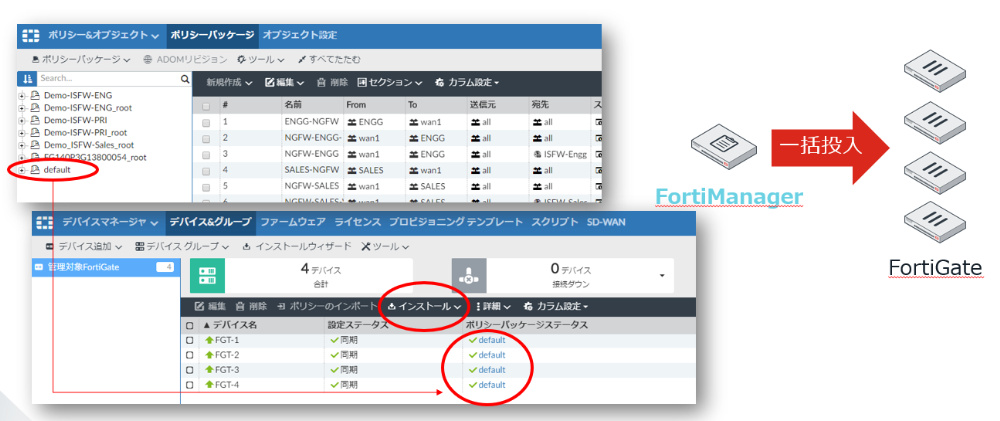Select the FGT-1 device checkbox
Screen dimensions: 1000x421
click(x=189, y=340)
